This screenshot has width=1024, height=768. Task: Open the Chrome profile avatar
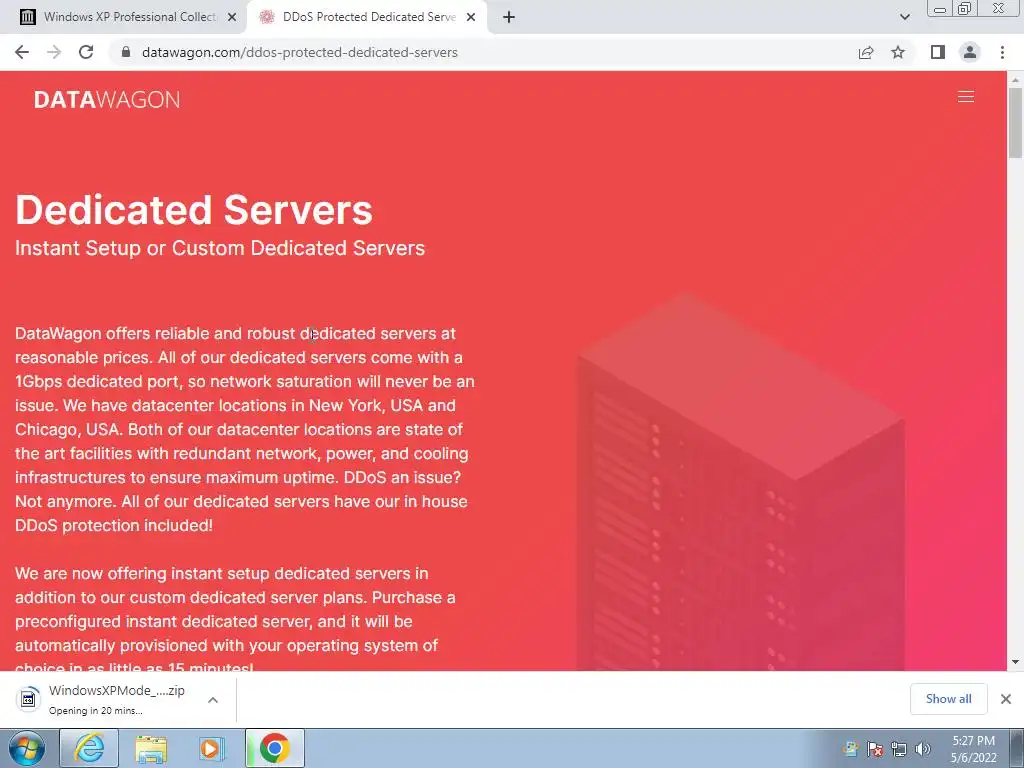(970, 52)
